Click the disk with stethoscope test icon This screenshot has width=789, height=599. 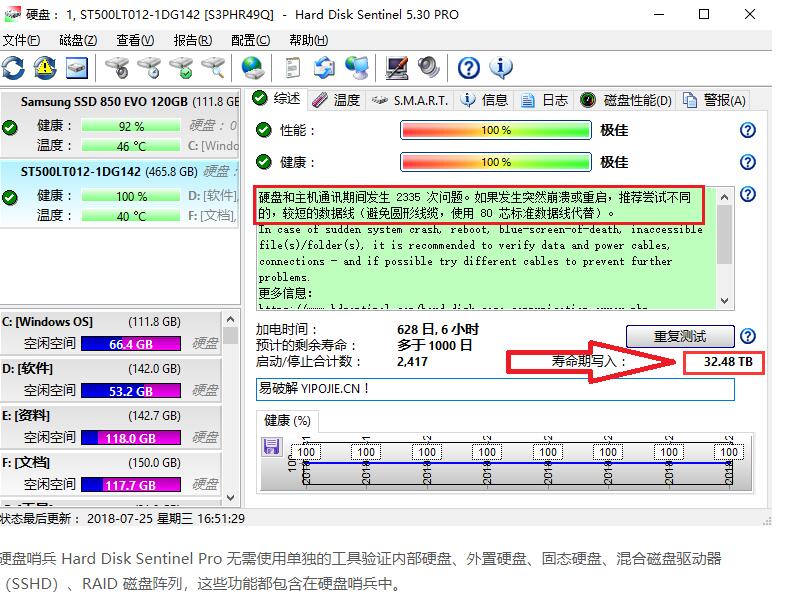(117, 67)
